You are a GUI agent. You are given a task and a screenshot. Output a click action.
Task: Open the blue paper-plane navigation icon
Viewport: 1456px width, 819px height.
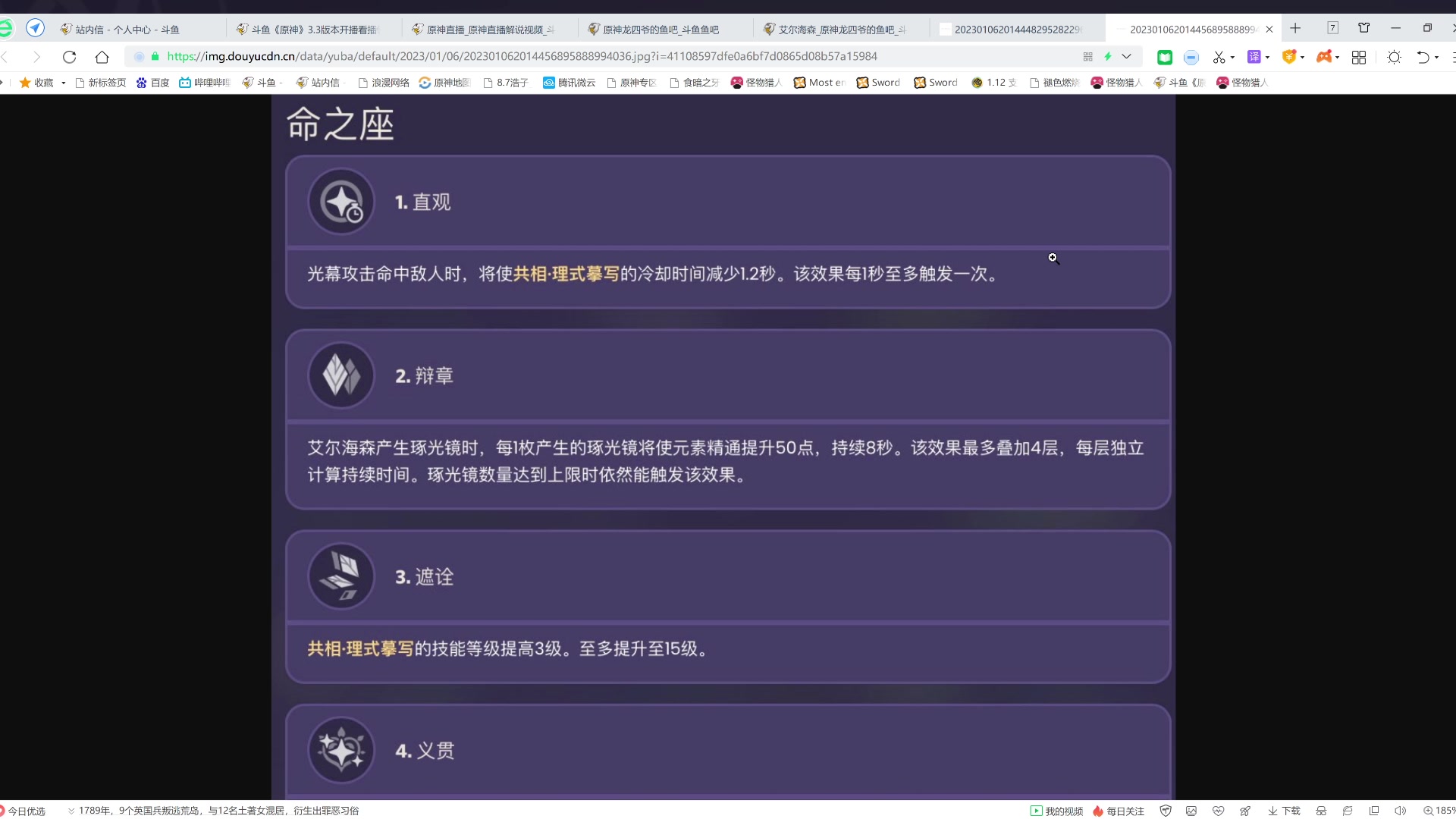pyautogui.click(x=35, y=29)
